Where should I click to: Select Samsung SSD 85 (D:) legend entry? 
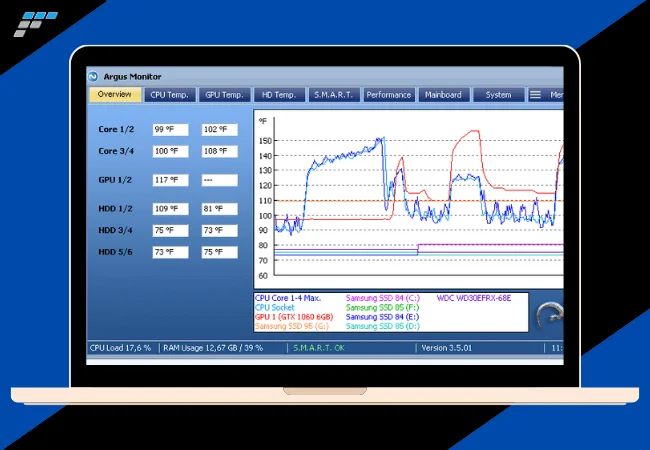click(x=383, y=326)
